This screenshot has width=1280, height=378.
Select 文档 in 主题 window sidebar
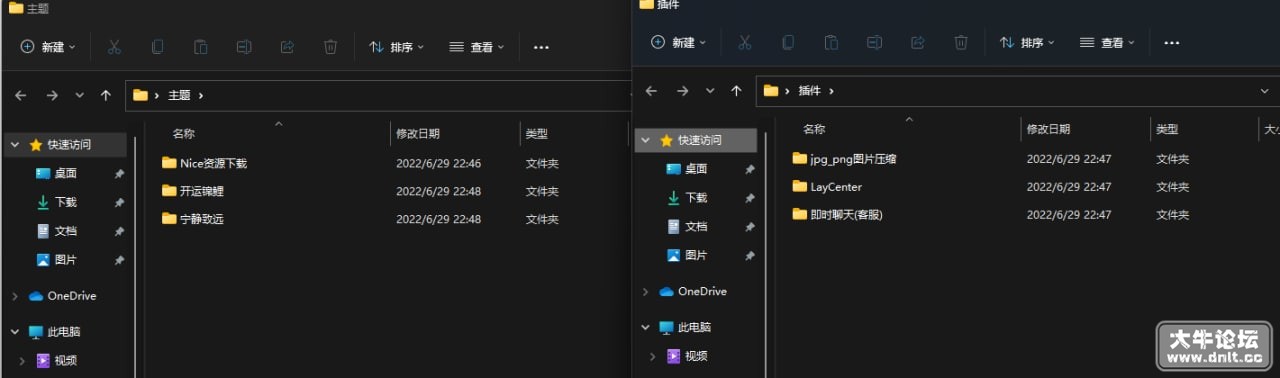[66, 231]
